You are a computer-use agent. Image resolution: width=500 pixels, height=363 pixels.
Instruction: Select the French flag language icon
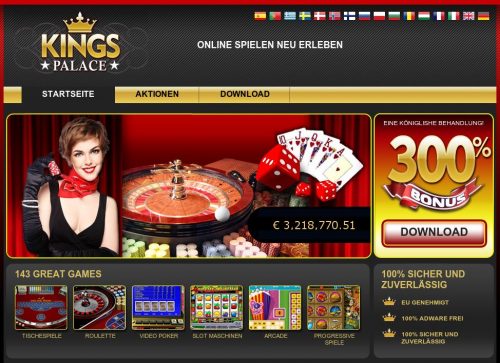click(439, 16)
